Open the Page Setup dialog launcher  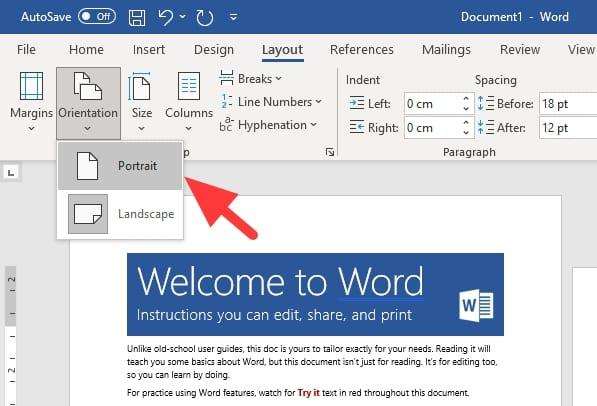coord(330,152)
